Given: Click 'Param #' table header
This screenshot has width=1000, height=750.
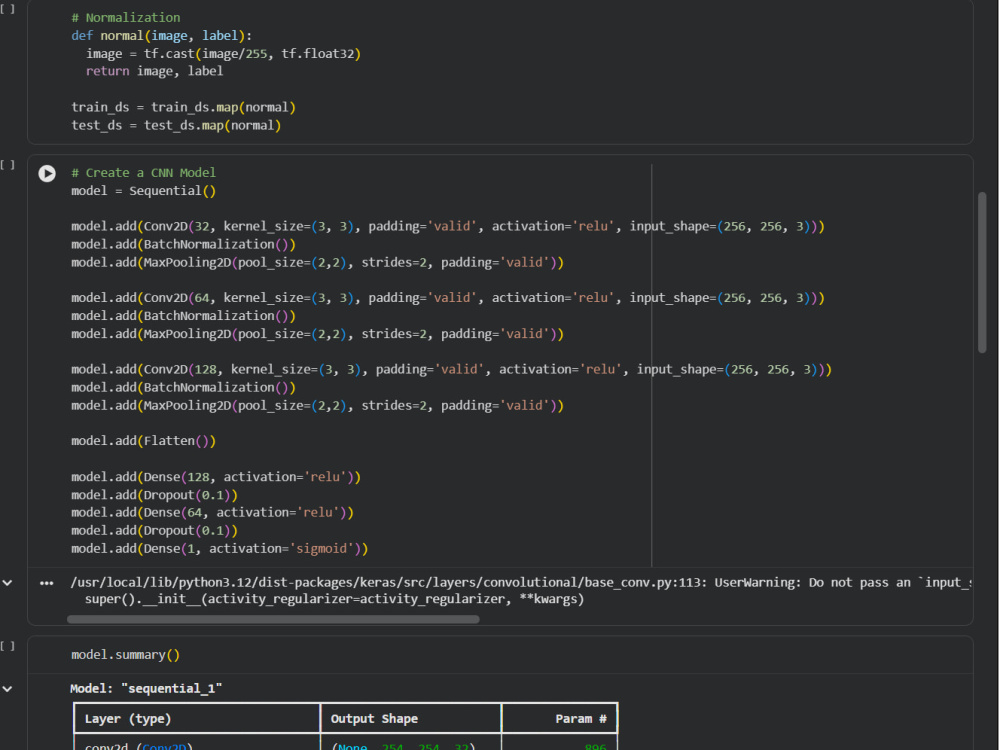Looking at the screenshot, I should (581, 719).
